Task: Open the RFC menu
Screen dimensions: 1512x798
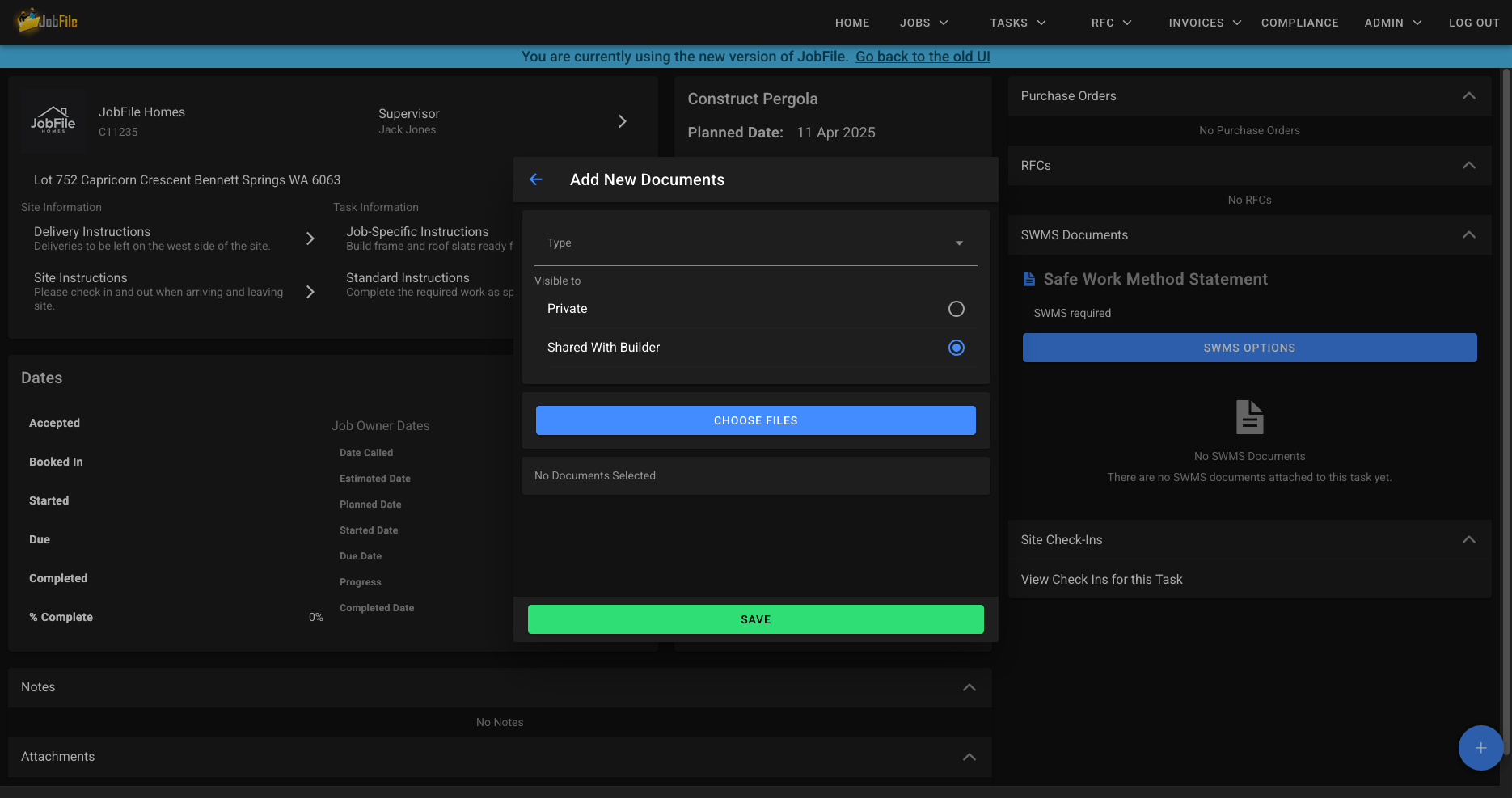Action: click(x=1111, y=23)
